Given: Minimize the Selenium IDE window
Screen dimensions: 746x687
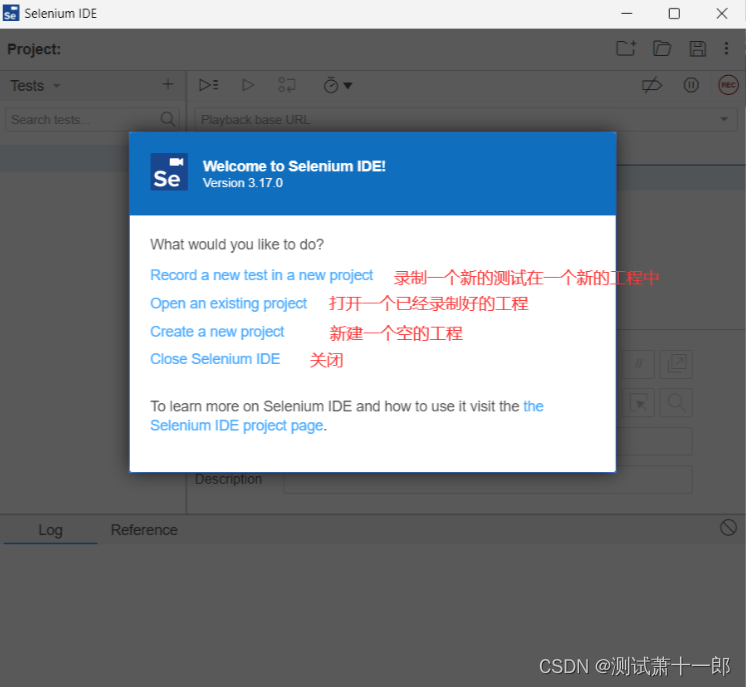Looking at the screenshot, I should tap(627, 13).
